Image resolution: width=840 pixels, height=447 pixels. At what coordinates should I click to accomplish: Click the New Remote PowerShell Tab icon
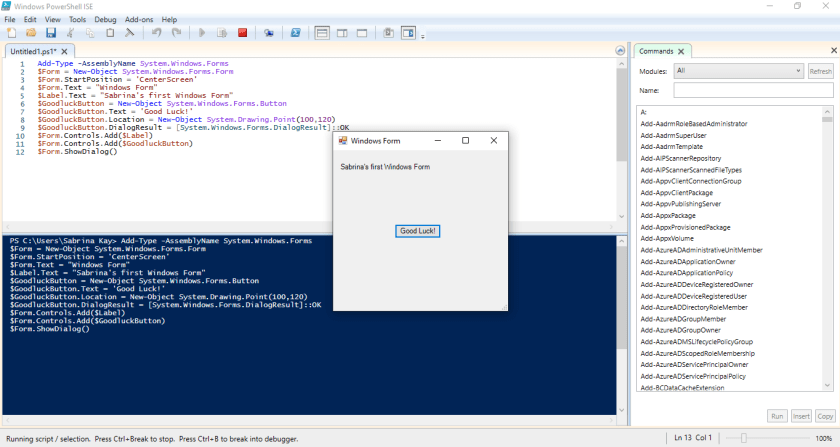click(x=269, y=33)
